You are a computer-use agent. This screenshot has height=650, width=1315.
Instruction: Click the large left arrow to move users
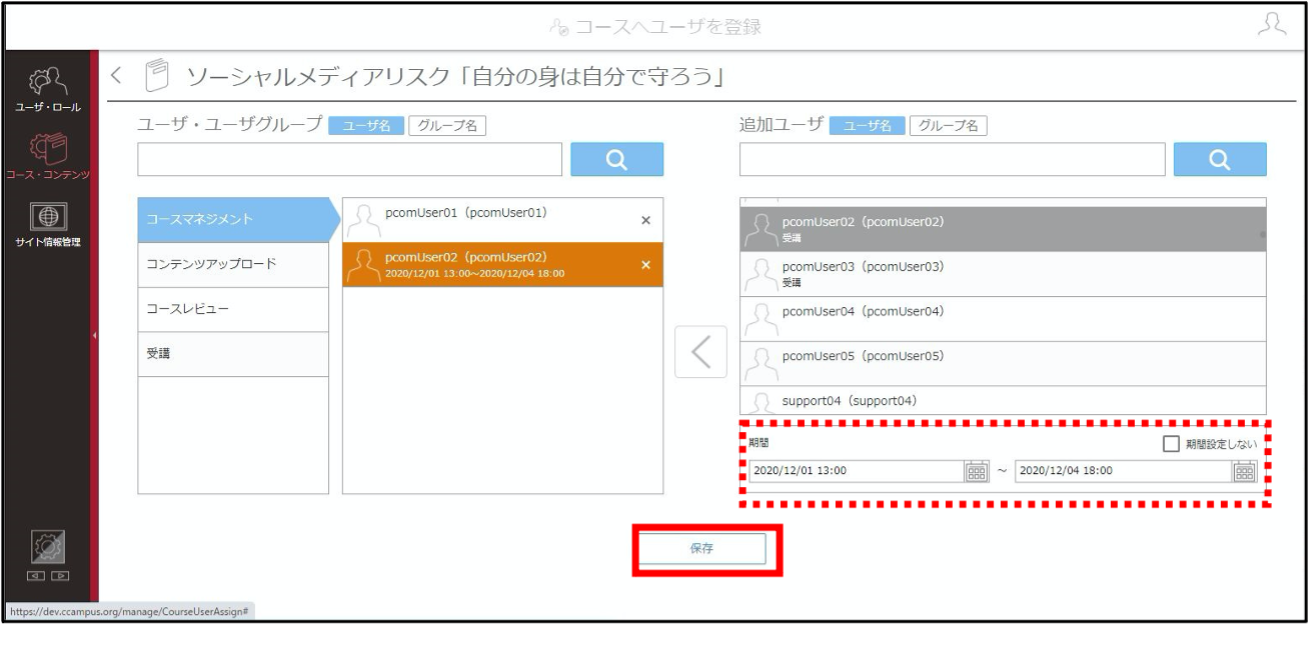[701, 351]
